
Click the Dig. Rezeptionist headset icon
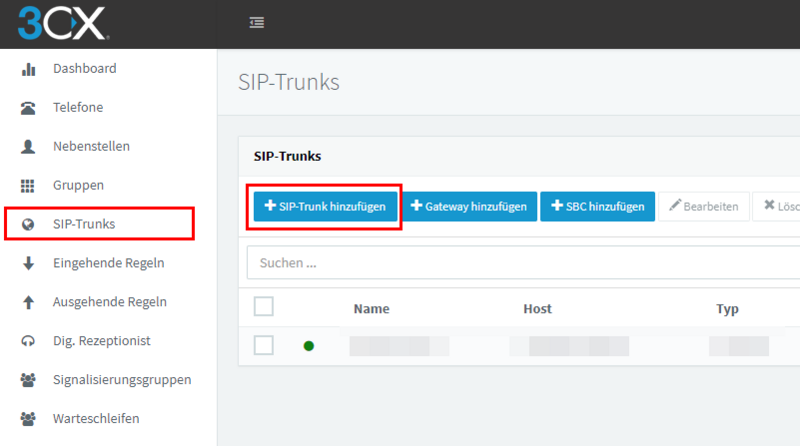coord(28,341)
